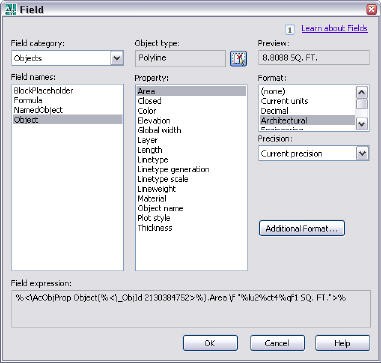
Task: Click the Select object icon button
Action: [x=238, y=59]
